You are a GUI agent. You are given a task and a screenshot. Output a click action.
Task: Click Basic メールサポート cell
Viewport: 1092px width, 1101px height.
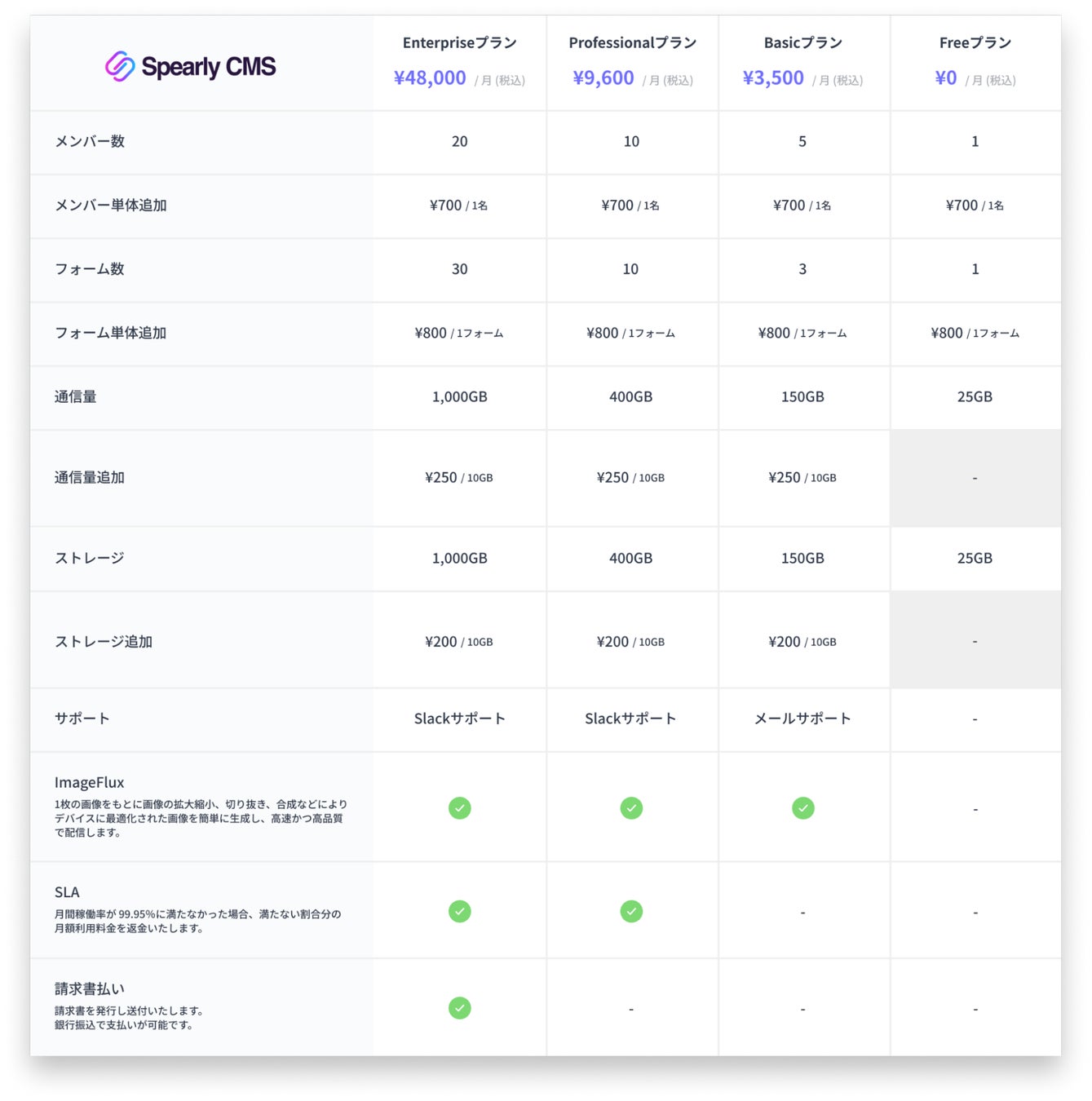click(803, 719)
